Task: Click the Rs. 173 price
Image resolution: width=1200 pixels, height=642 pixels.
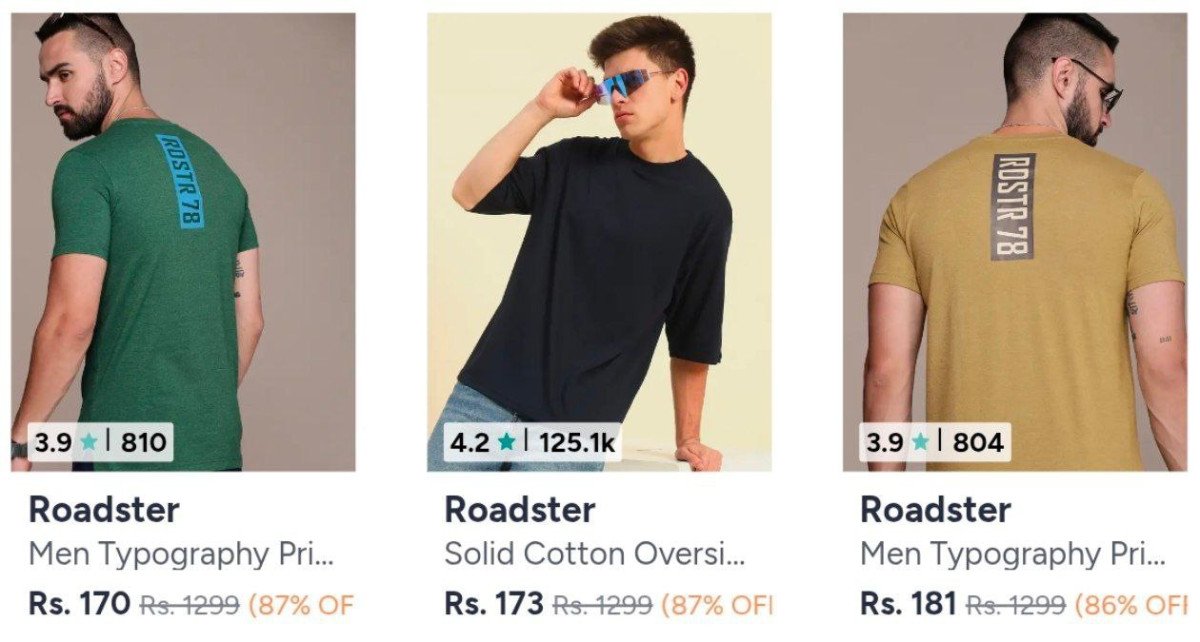Action: pos(494,604)
